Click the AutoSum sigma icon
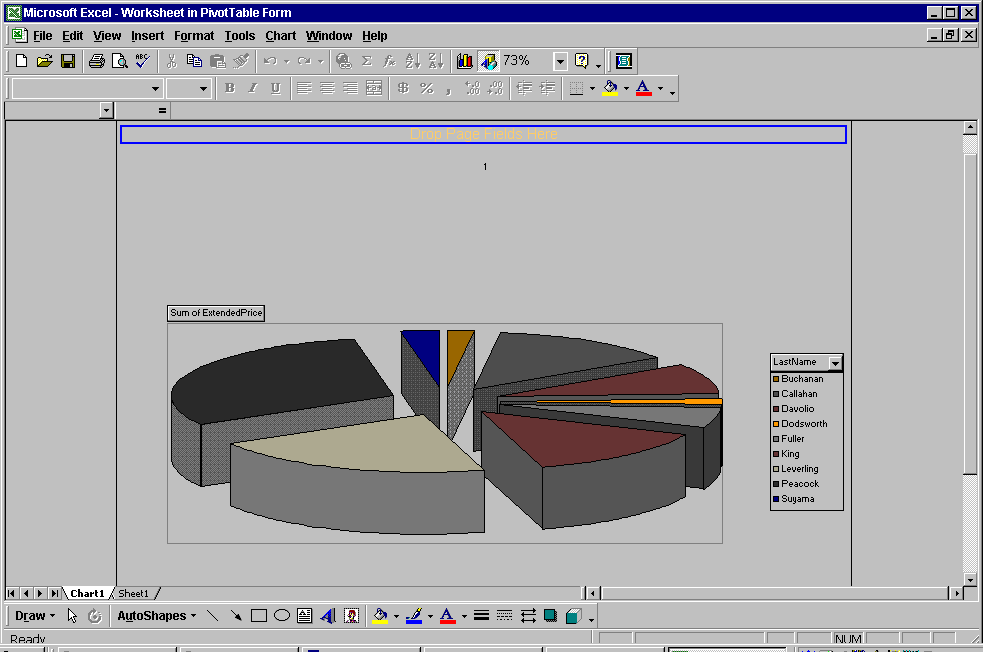Image resolution: width=983 pixels, height=652 pixels. (x=367, y=61)
